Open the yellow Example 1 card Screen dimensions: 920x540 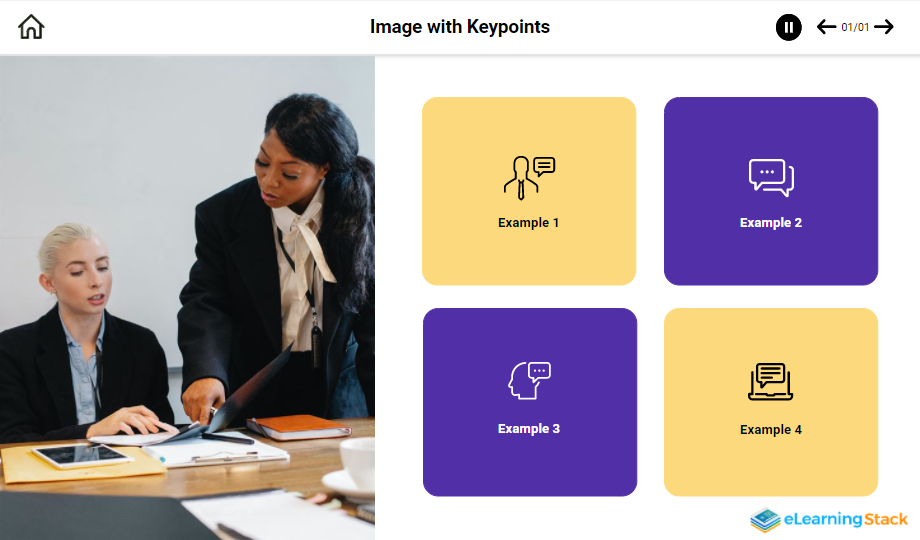(x=529, y=191)
